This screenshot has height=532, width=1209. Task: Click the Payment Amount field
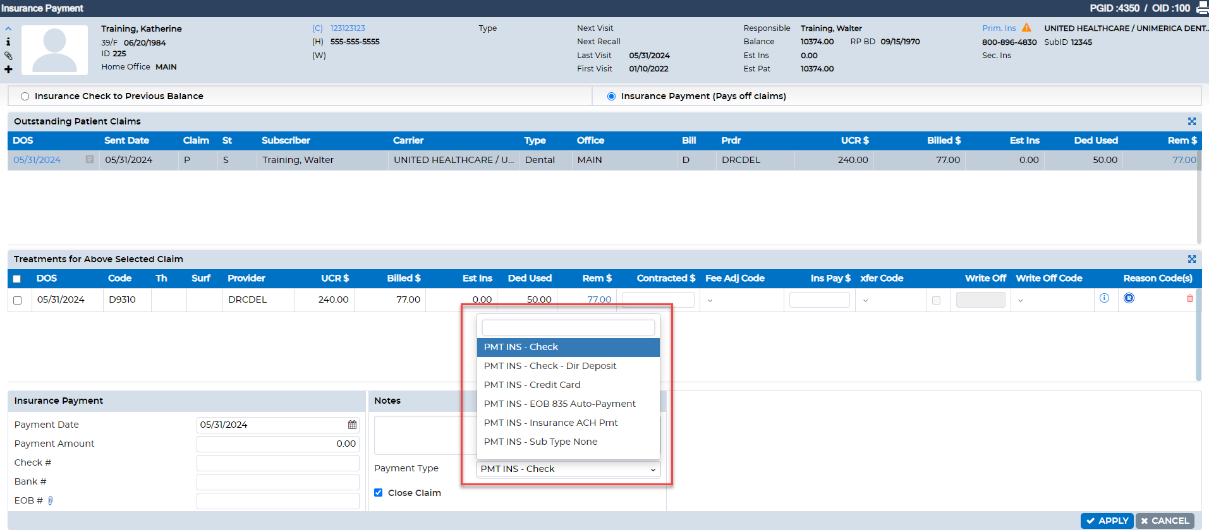pos(278,444)
